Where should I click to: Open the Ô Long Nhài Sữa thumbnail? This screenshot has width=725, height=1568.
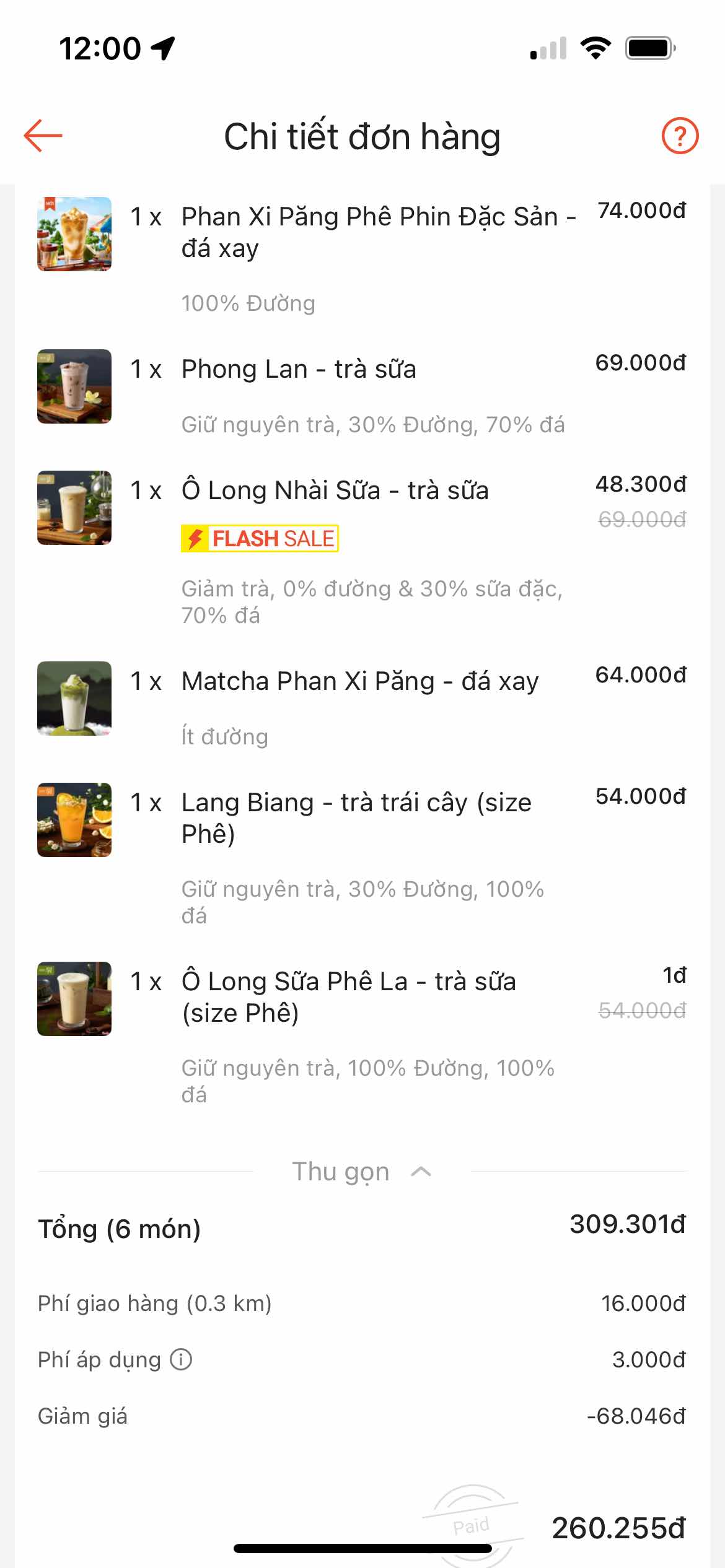click(x=74, y=508)
